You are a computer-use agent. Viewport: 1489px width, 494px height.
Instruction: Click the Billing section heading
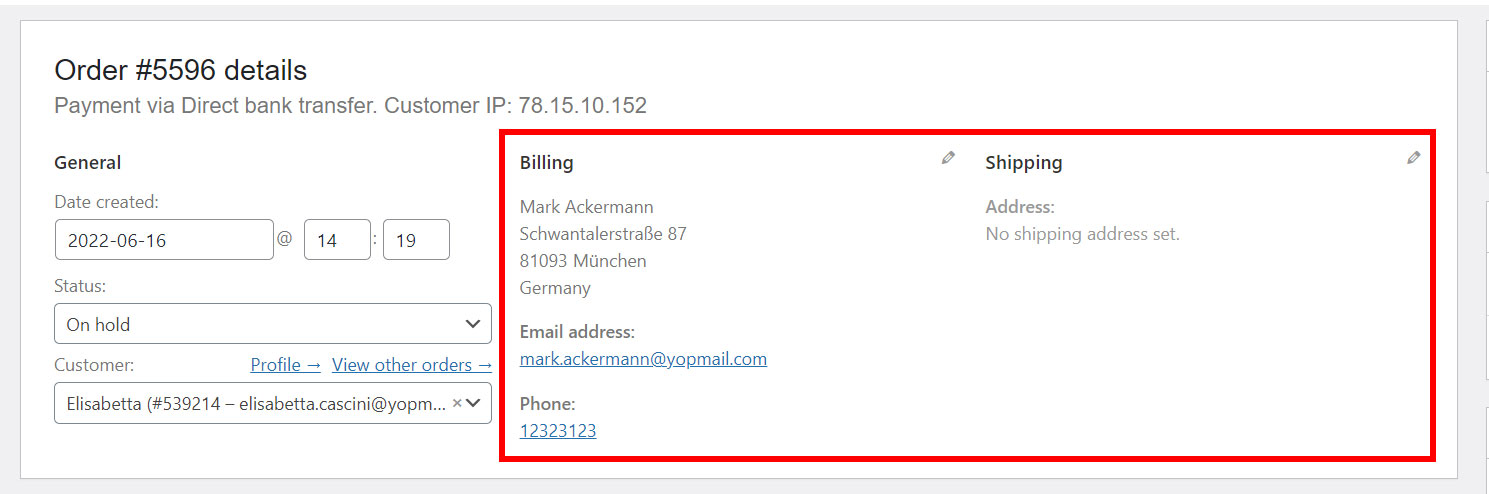click(x=547, y=162)
